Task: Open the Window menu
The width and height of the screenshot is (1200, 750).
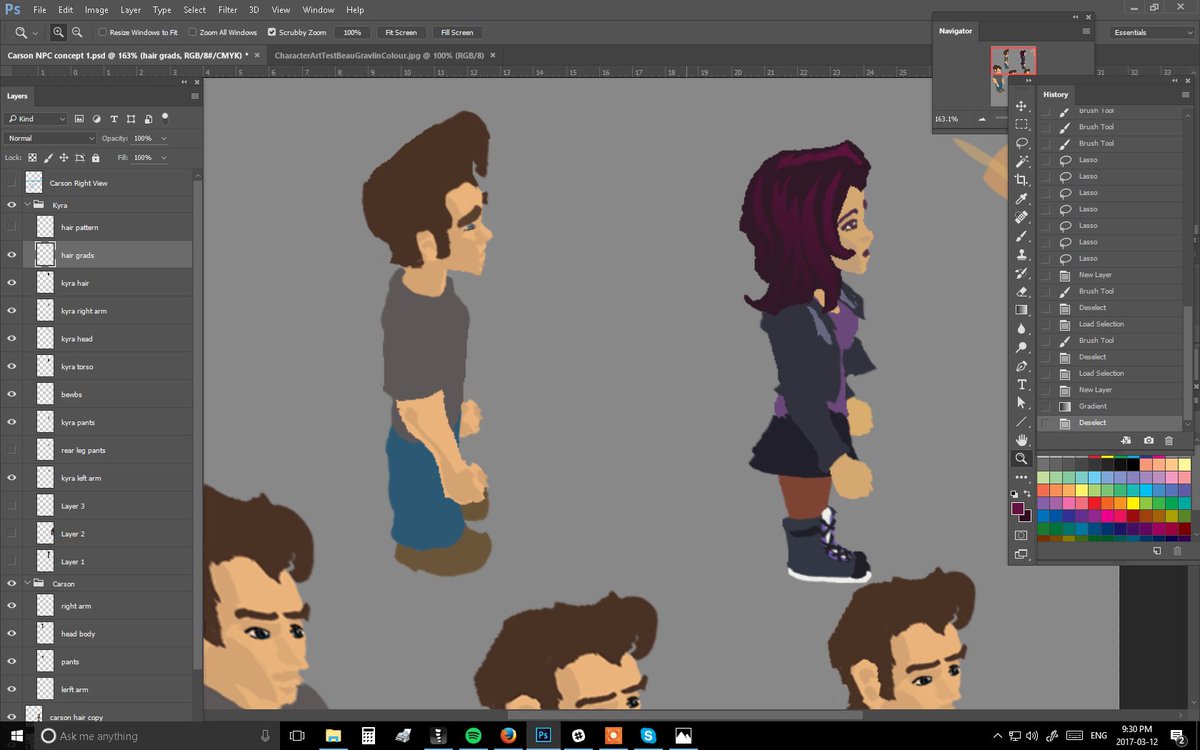Action: coord(318,10)
